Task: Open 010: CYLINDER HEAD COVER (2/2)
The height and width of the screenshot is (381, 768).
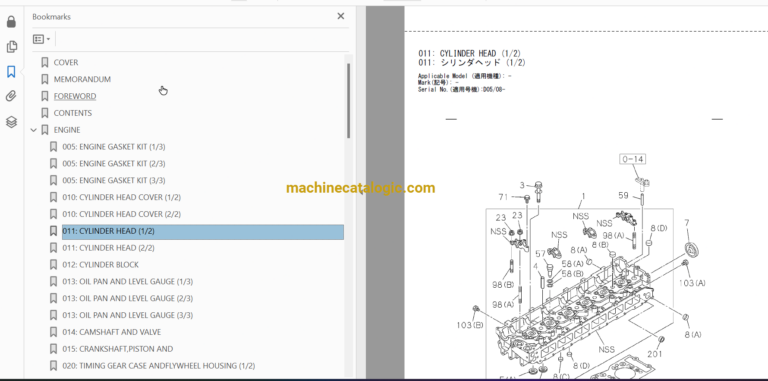Action: click(121, 214)
